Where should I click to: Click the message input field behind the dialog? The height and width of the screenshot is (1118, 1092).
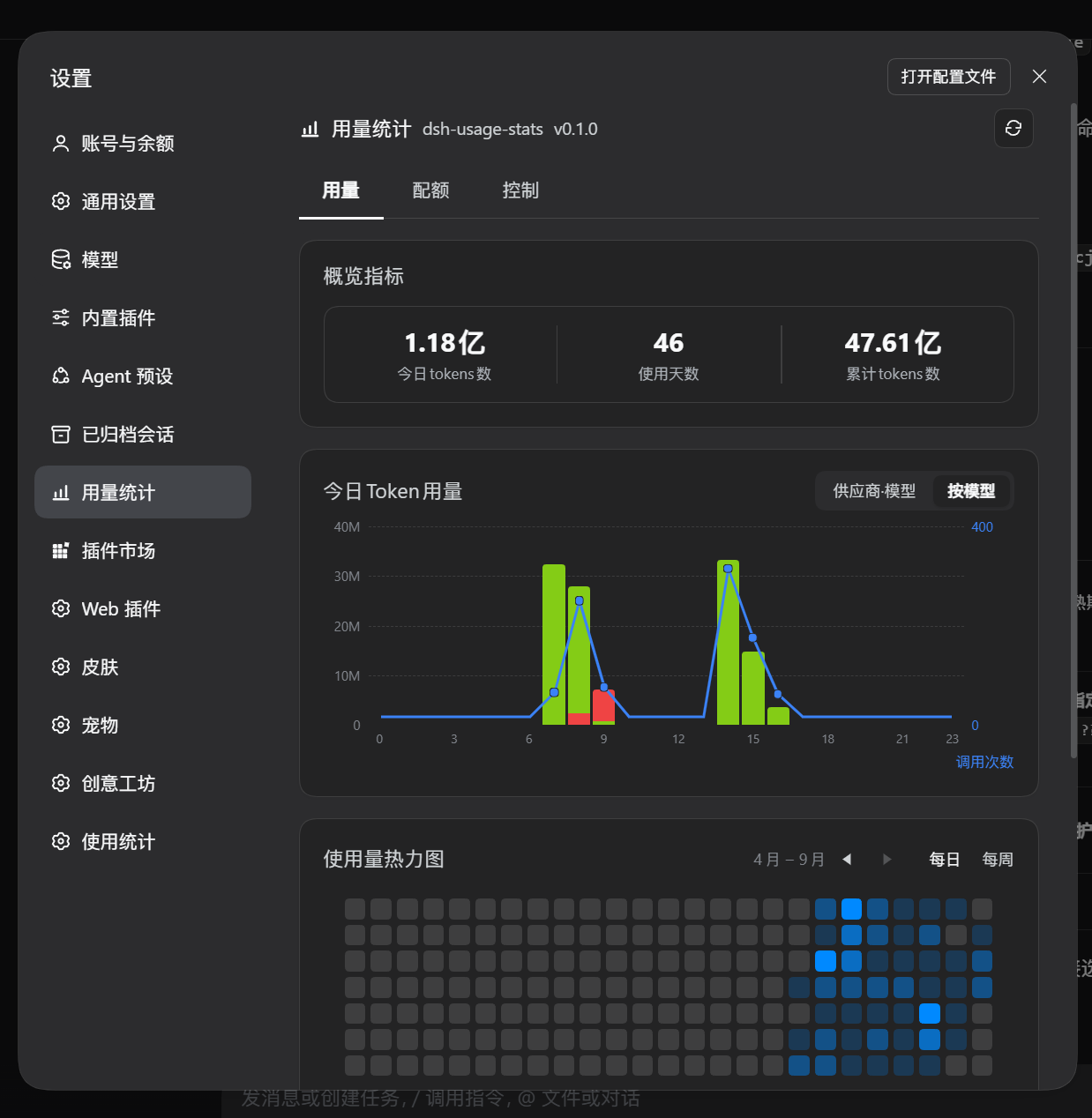[441, 1099]
